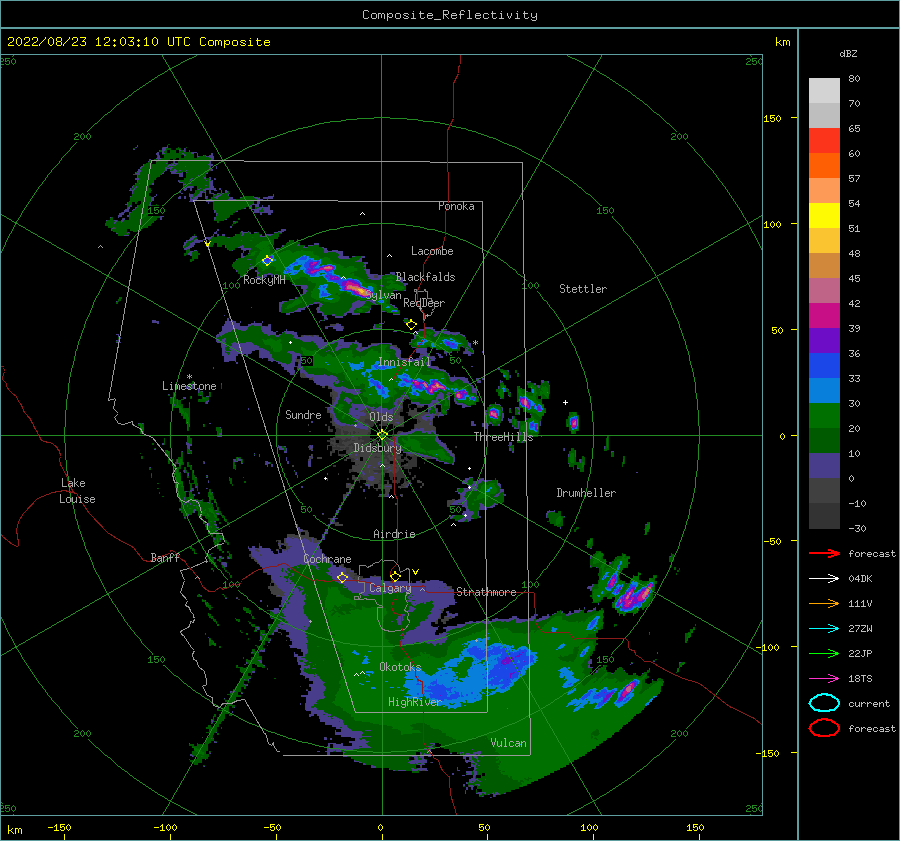Select the purple 36–39 dBZ swatch
900x841 pixels.
click(x=824, y=341)
